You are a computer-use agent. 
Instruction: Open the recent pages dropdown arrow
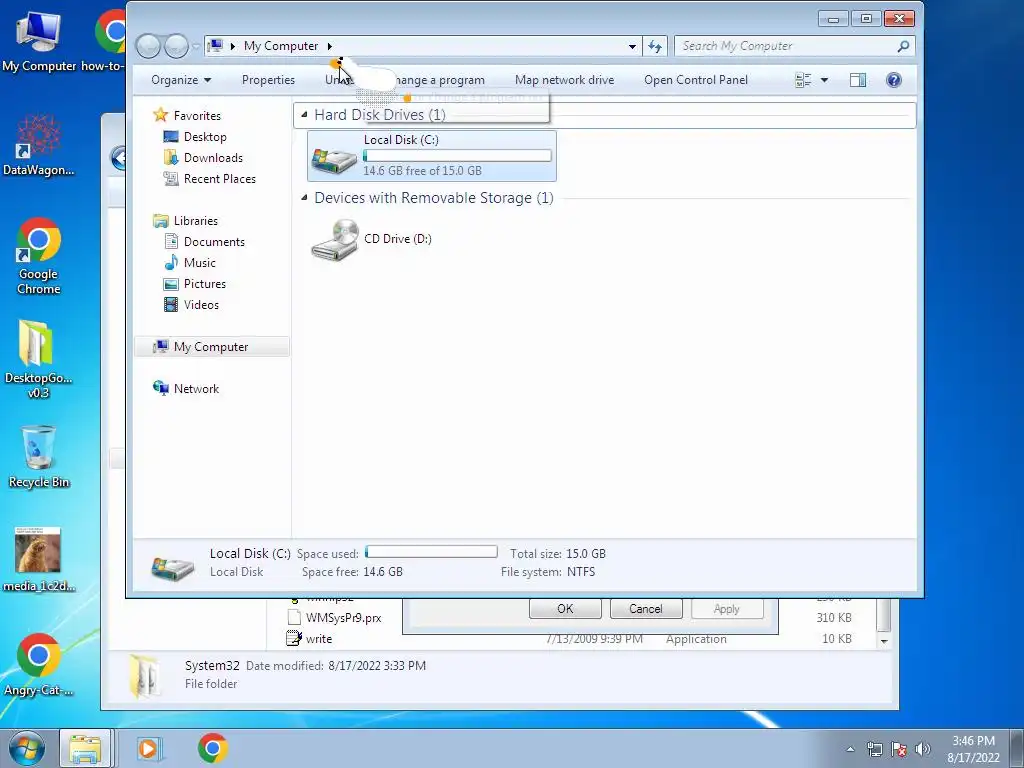click(195, 46)
